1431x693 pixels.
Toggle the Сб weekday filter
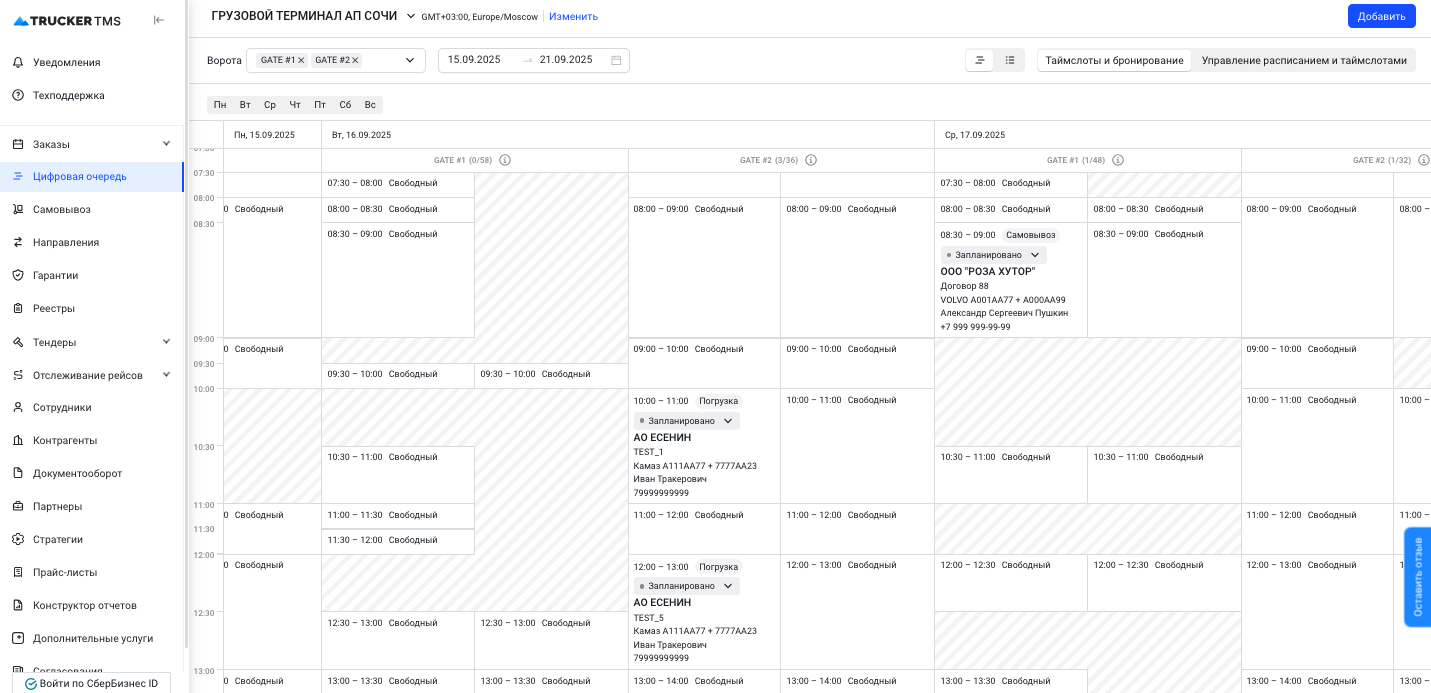(x=345, y=105)
